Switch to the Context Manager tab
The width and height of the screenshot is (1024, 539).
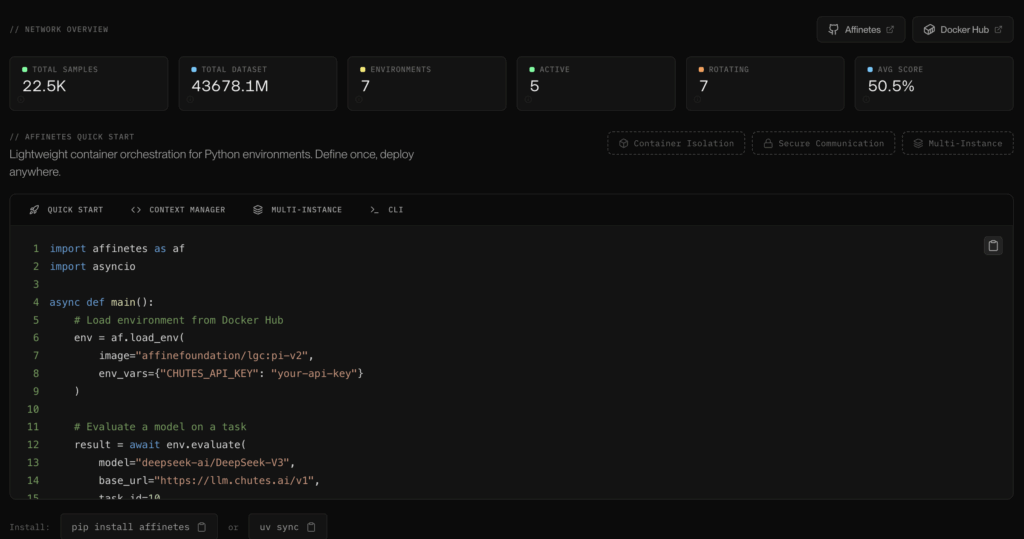(178, 210)
